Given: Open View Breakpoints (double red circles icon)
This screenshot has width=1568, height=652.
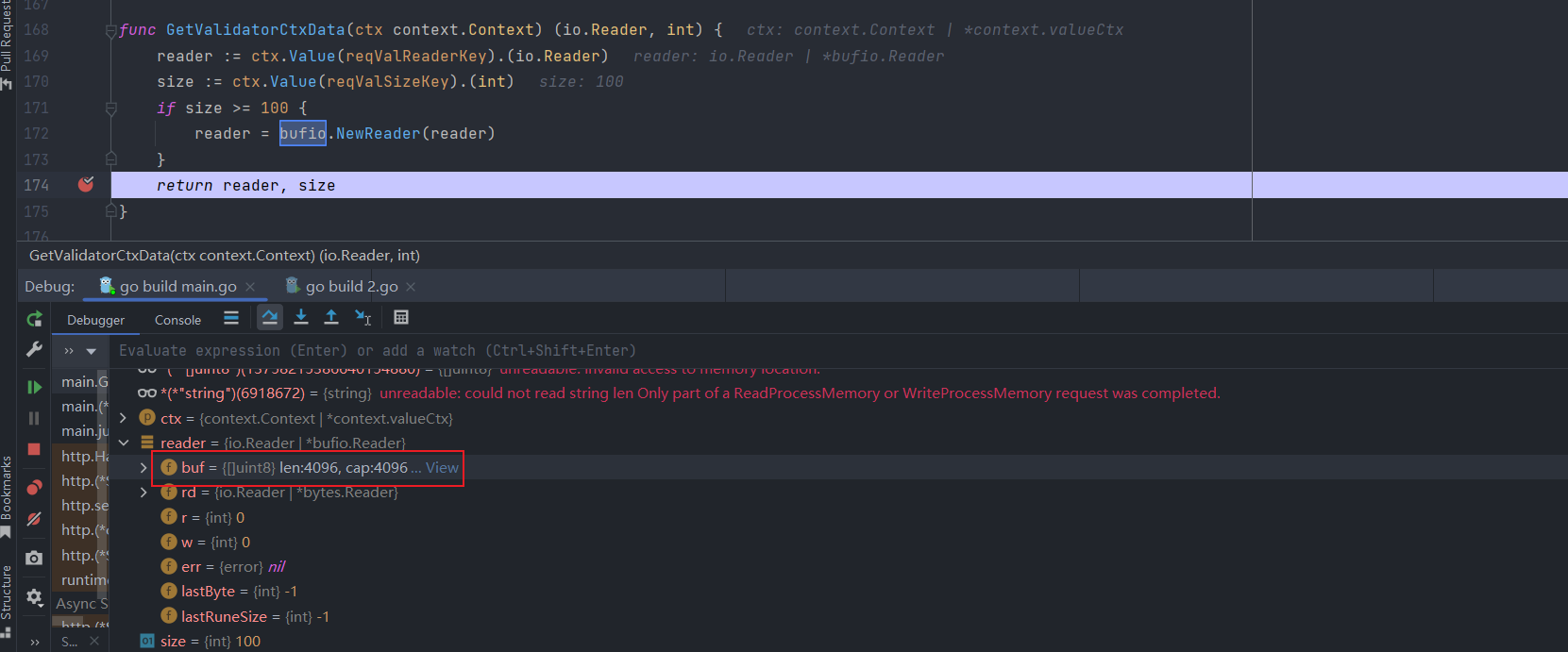Looking at the screenshot, I should [x=34, y=487].
